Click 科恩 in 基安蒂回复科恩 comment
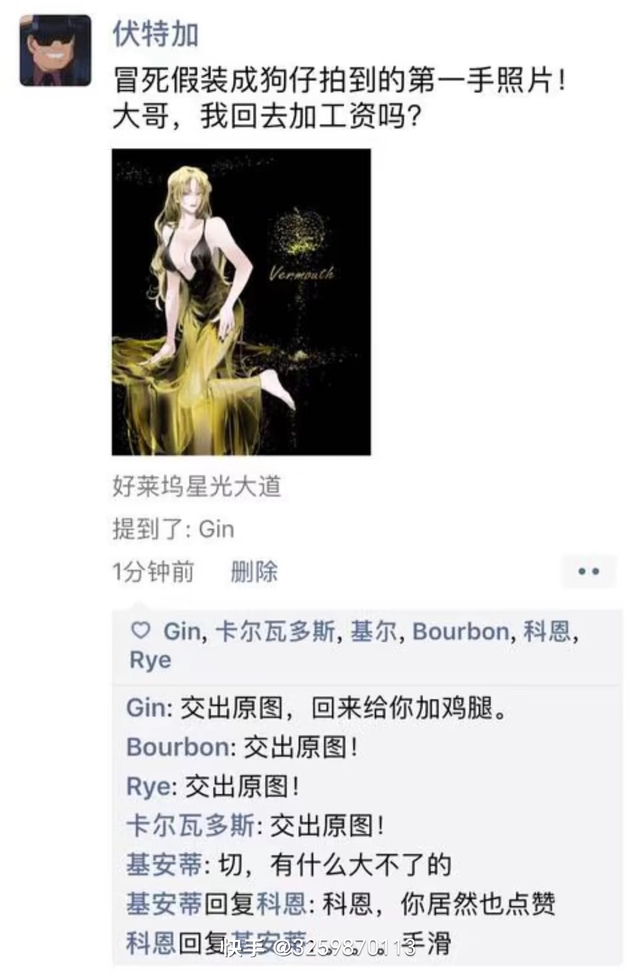 (x=281, y=904)
